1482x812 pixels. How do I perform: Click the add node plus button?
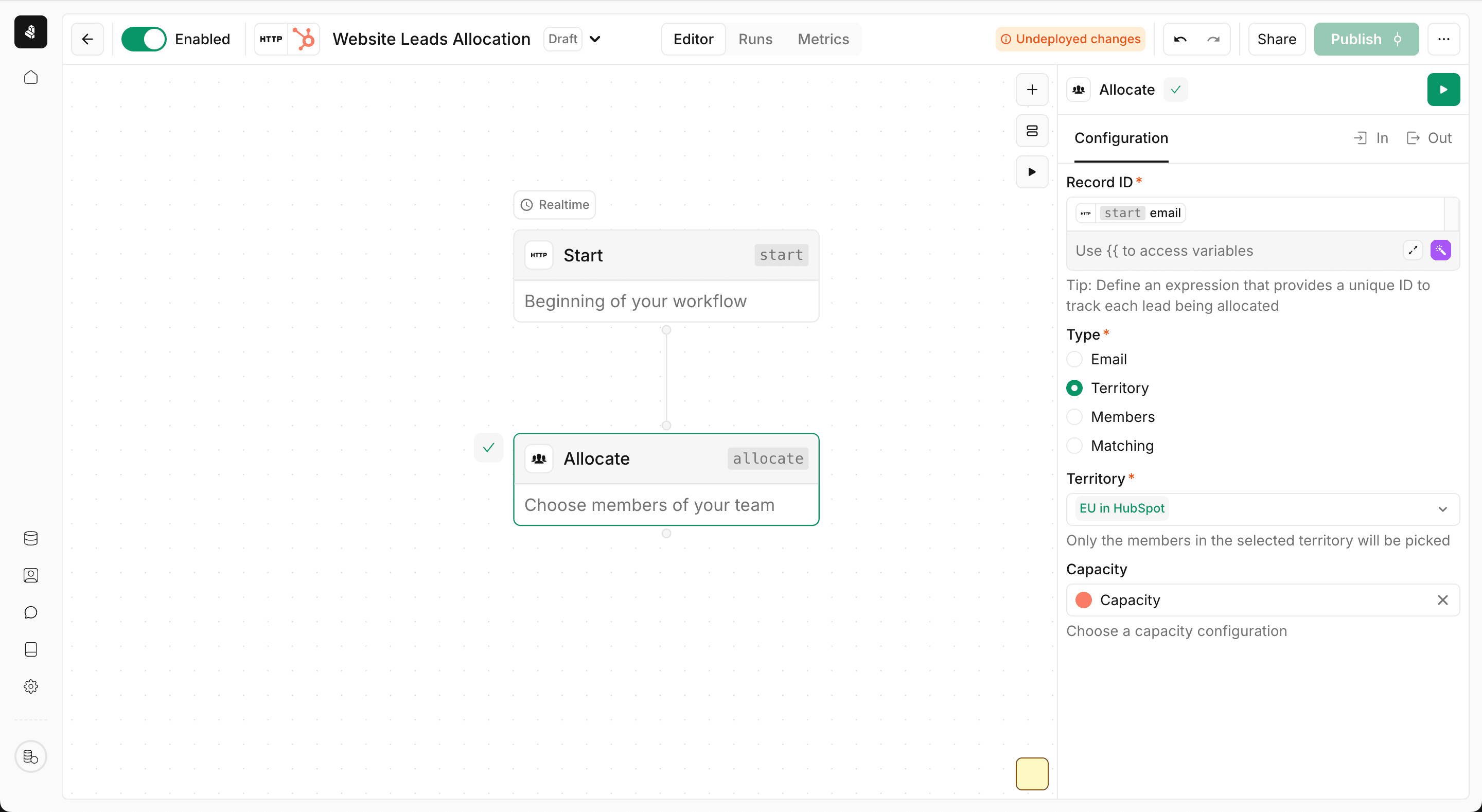tap(1033, 89)
